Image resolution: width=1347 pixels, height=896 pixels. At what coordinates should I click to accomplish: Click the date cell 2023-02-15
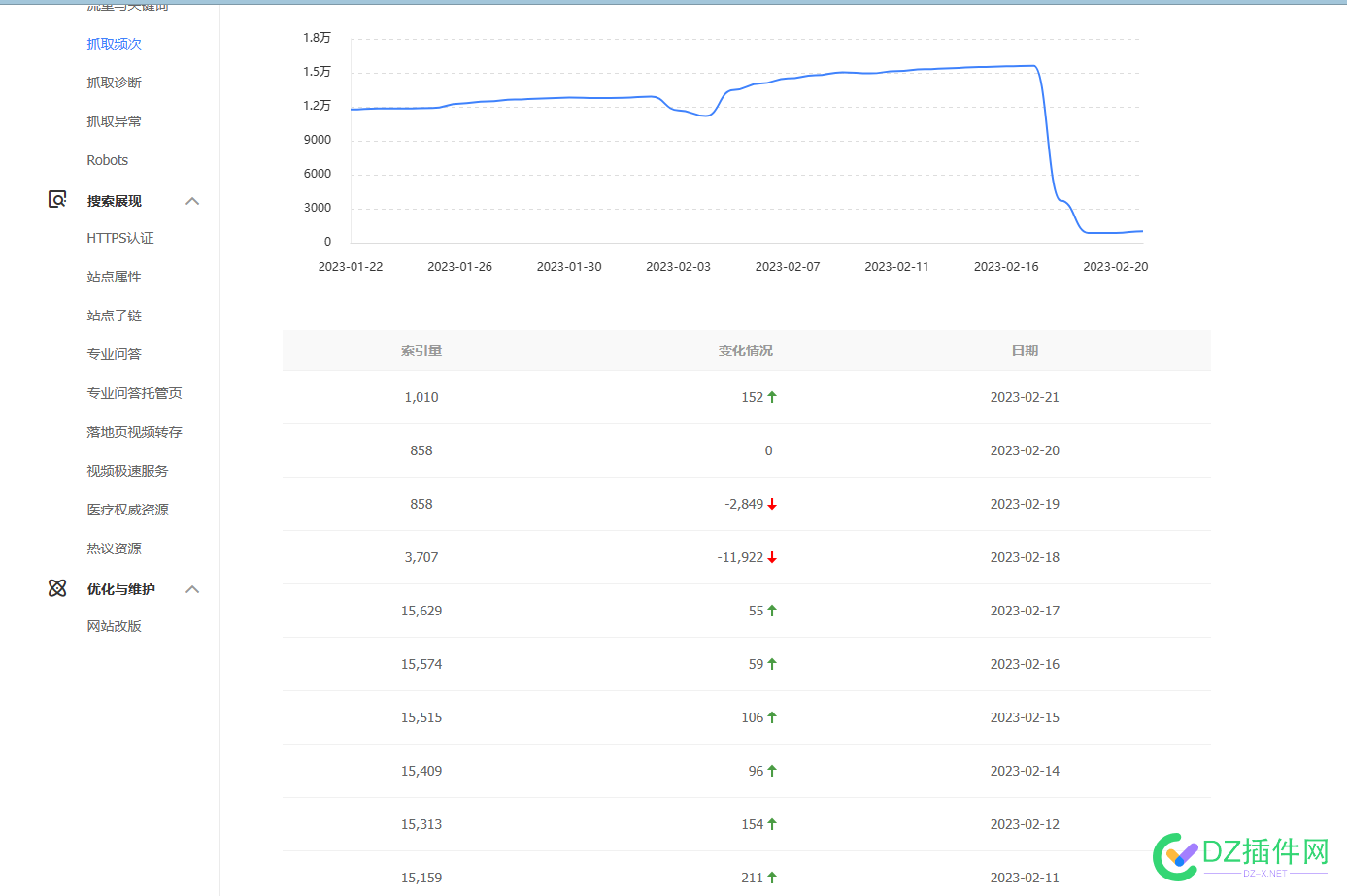point(1025,717)
